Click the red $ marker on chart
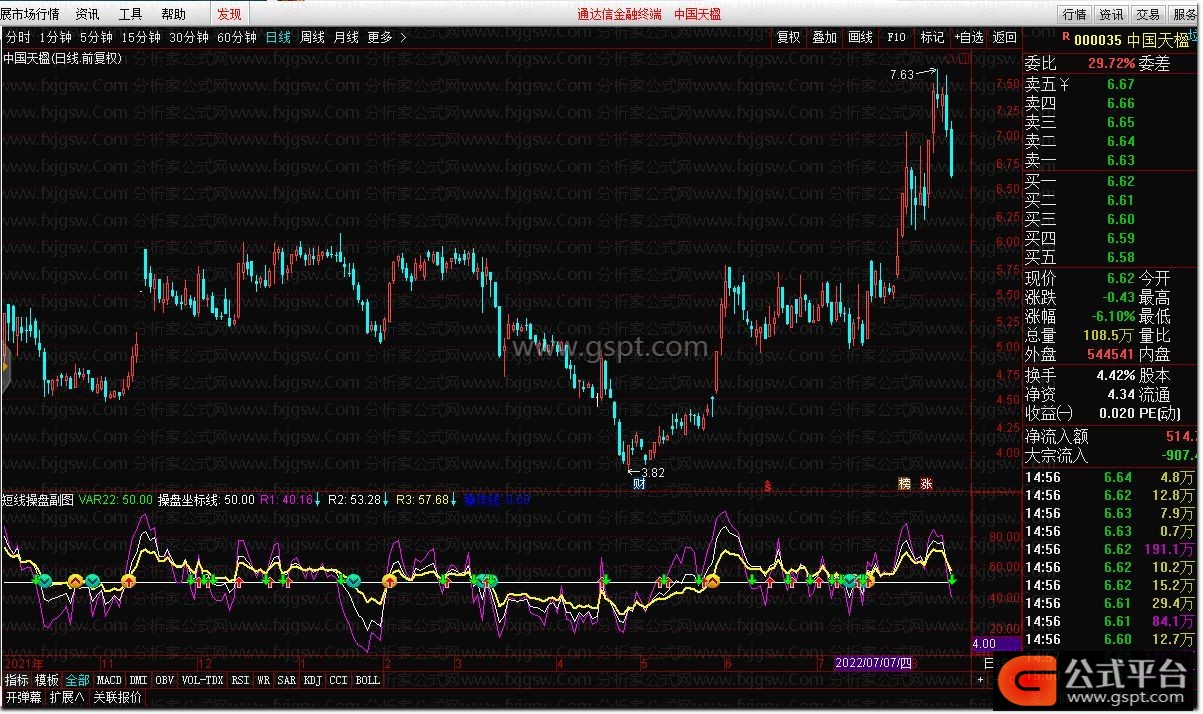The height and width of the screenshot is (714, 1203). (767, 486)
